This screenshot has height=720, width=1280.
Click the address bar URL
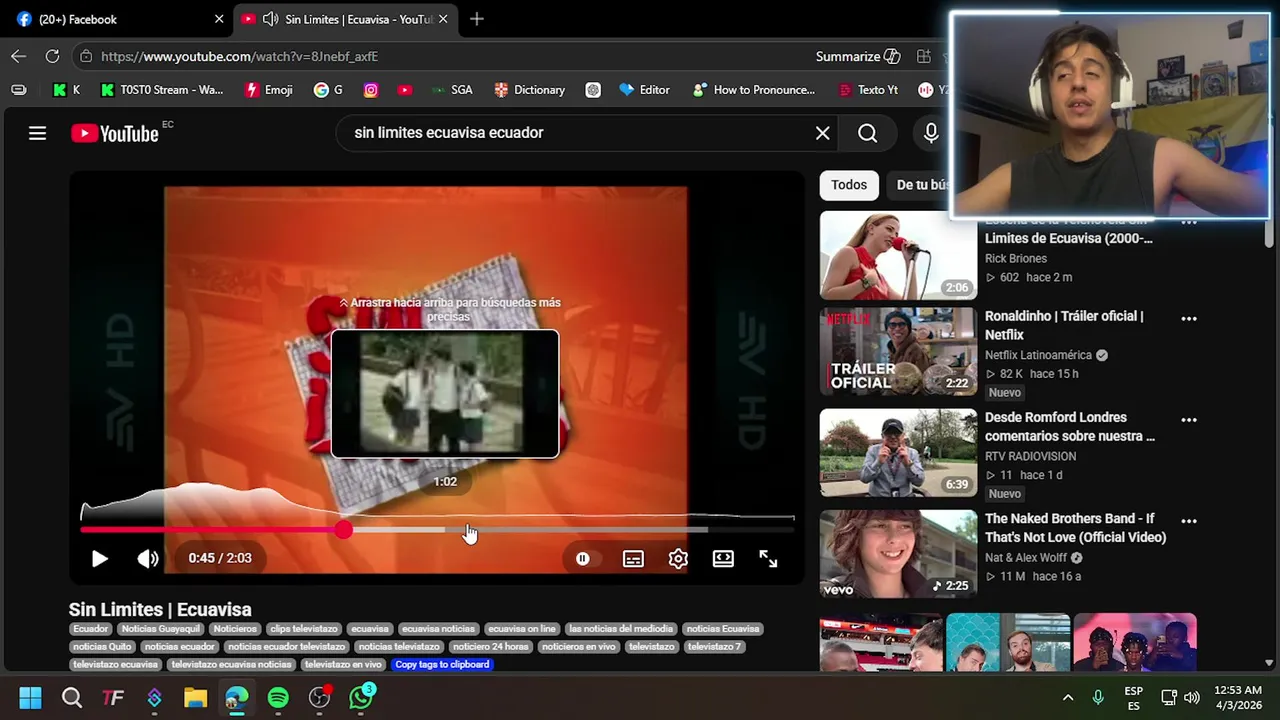tap(239, 57)
